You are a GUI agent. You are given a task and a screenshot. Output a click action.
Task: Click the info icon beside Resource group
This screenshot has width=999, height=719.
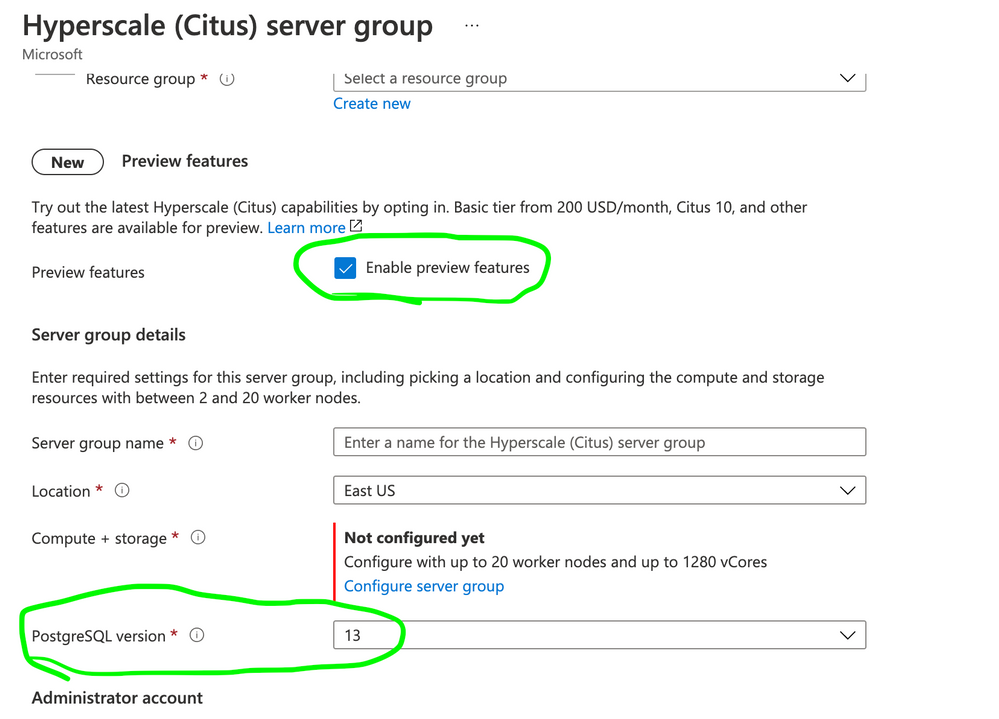[x=226, y=79]
